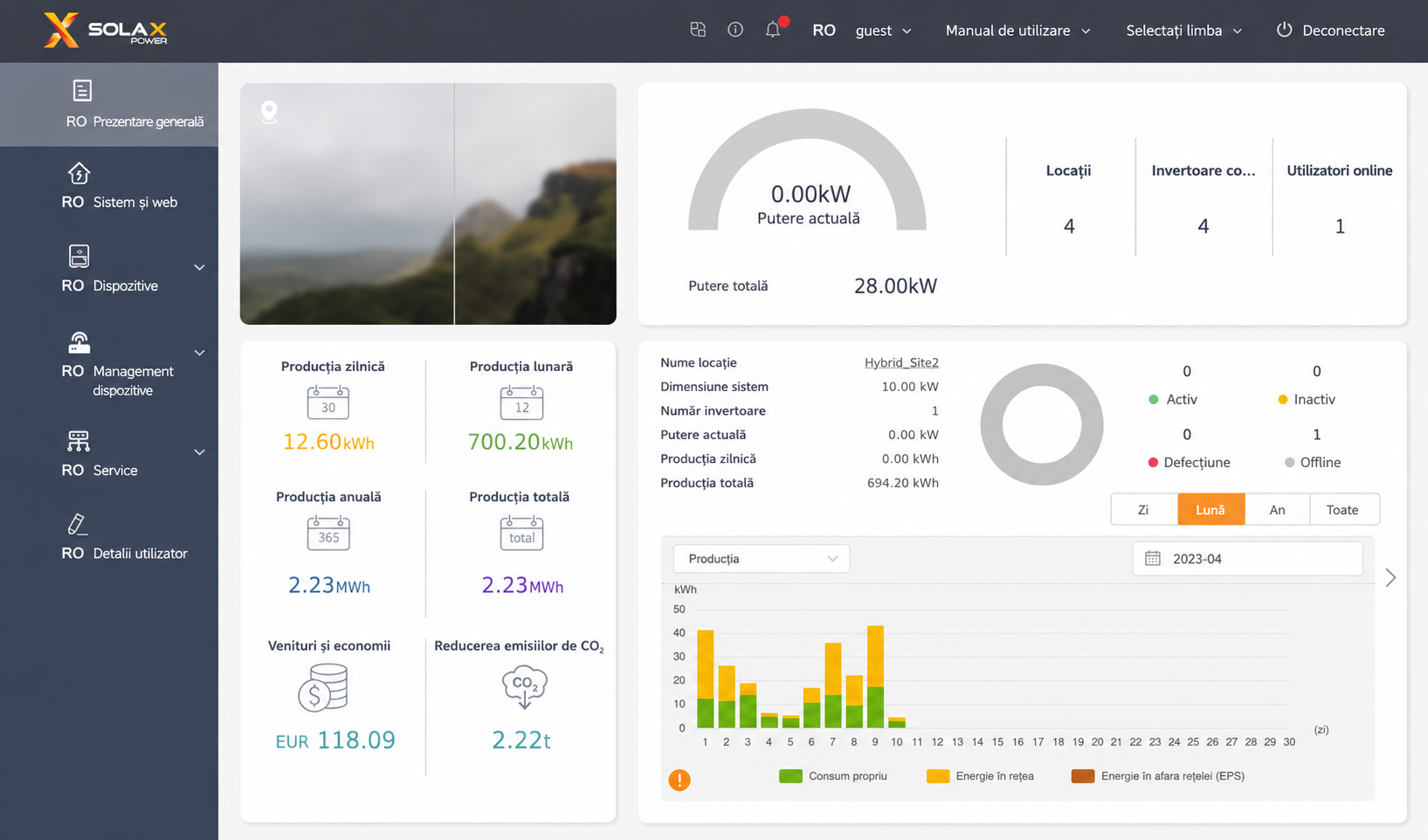Click the map location pin icon
1428x840 pixels.
coord(269,112)
